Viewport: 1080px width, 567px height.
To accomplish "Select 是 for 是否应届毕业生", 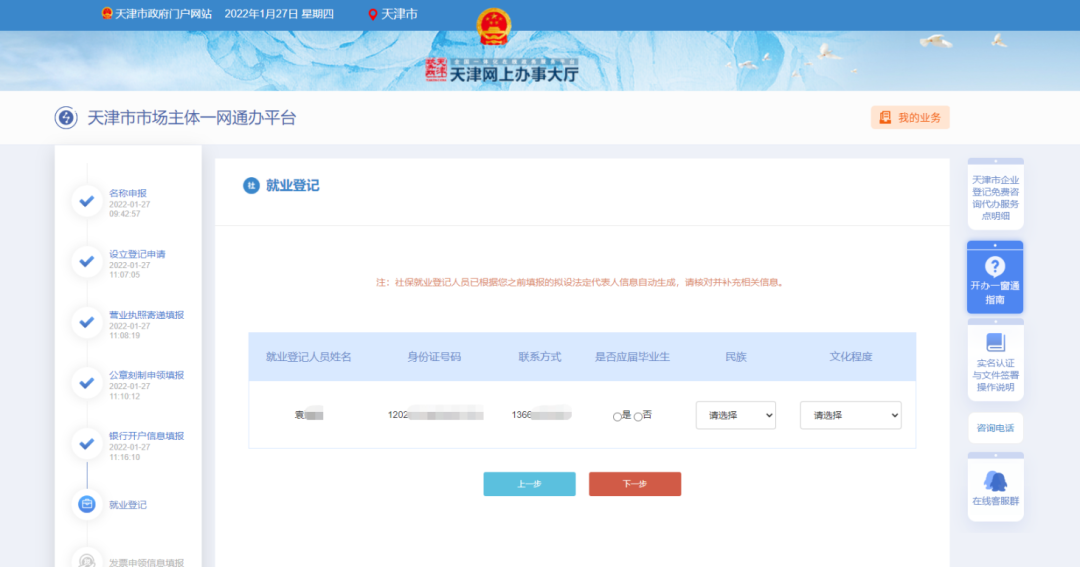I will point(617,416).
